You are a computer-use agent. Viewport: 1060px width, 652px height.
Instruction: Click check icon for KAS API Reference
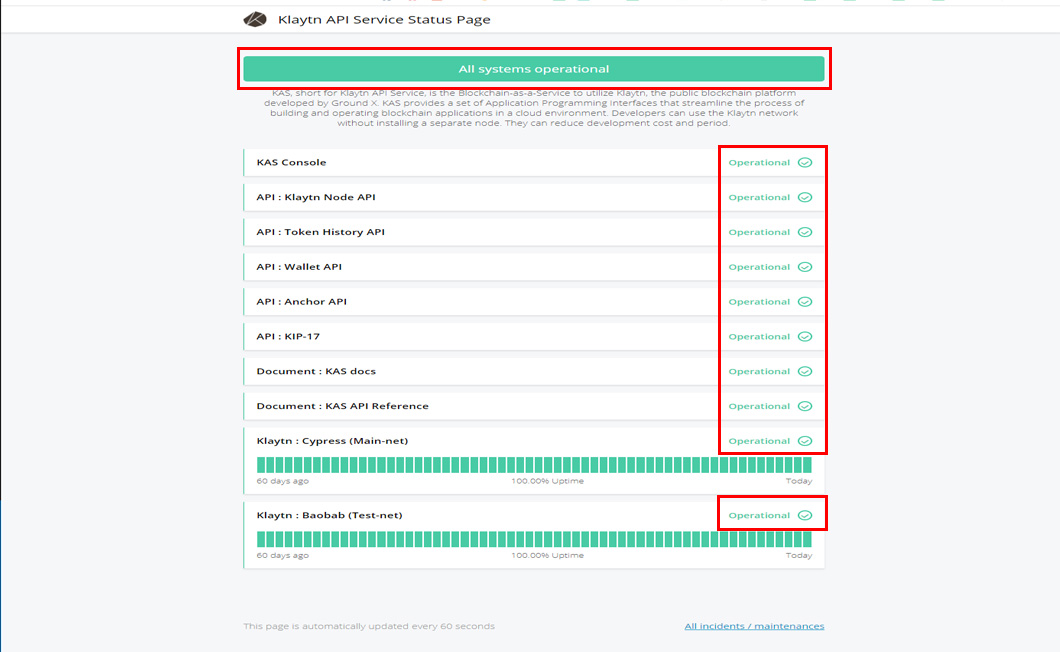pyautogui.click(x=804, y=406)
